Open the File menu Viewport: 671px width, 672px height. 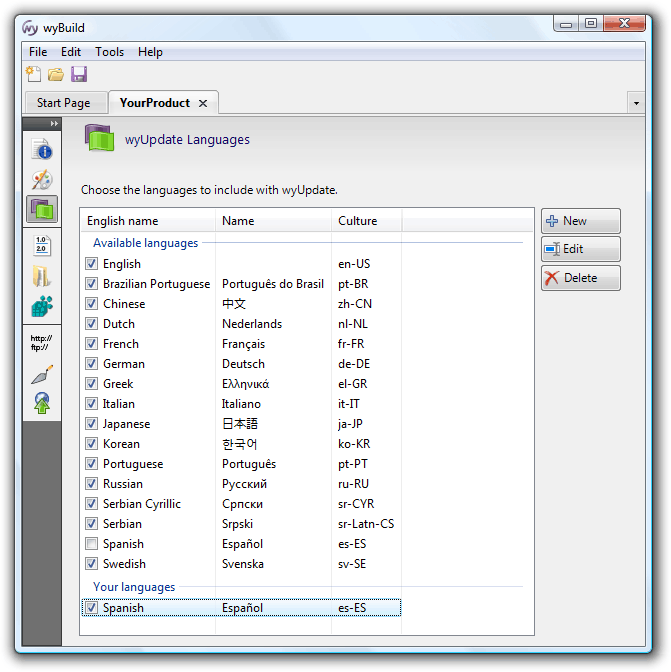tap(38, 52)
